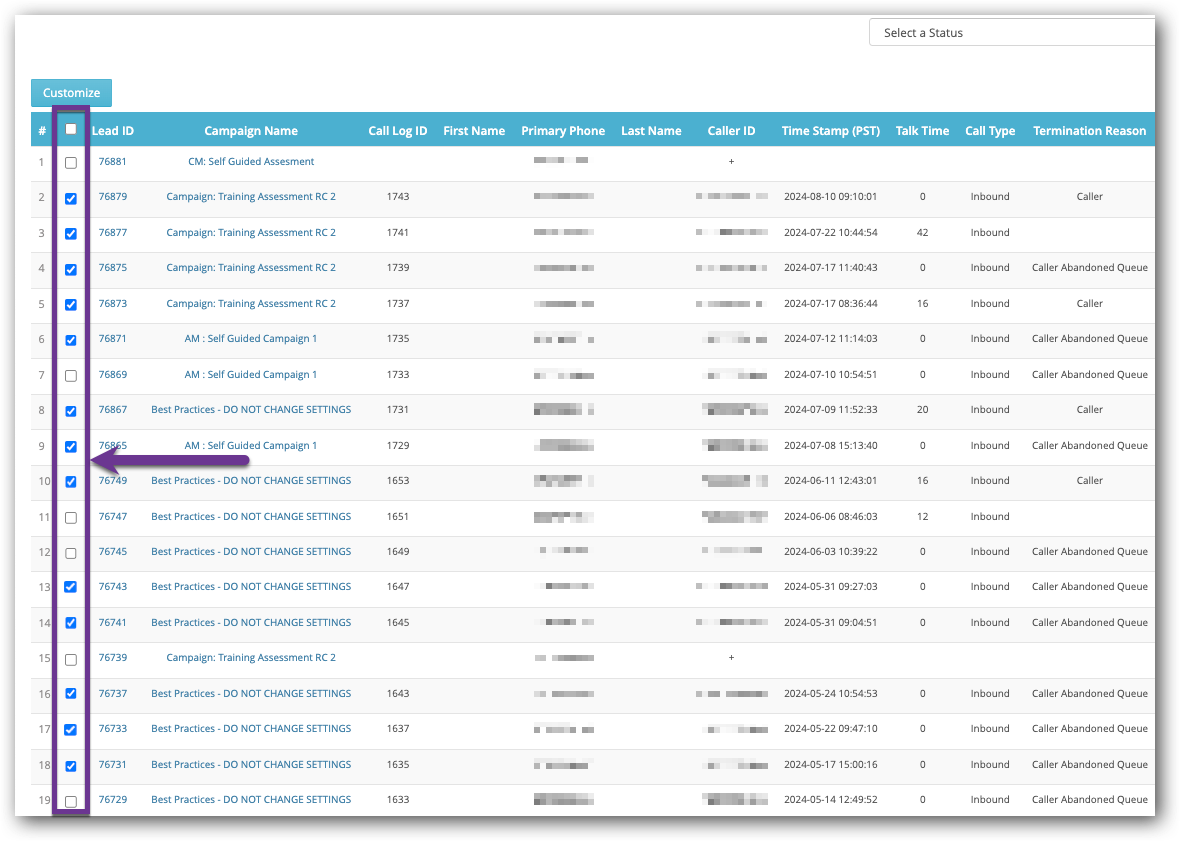Sort by Time Stamp (PST) column header
Image resolution: width=1180 pixels, height=841 pixels.
(831, 129)
